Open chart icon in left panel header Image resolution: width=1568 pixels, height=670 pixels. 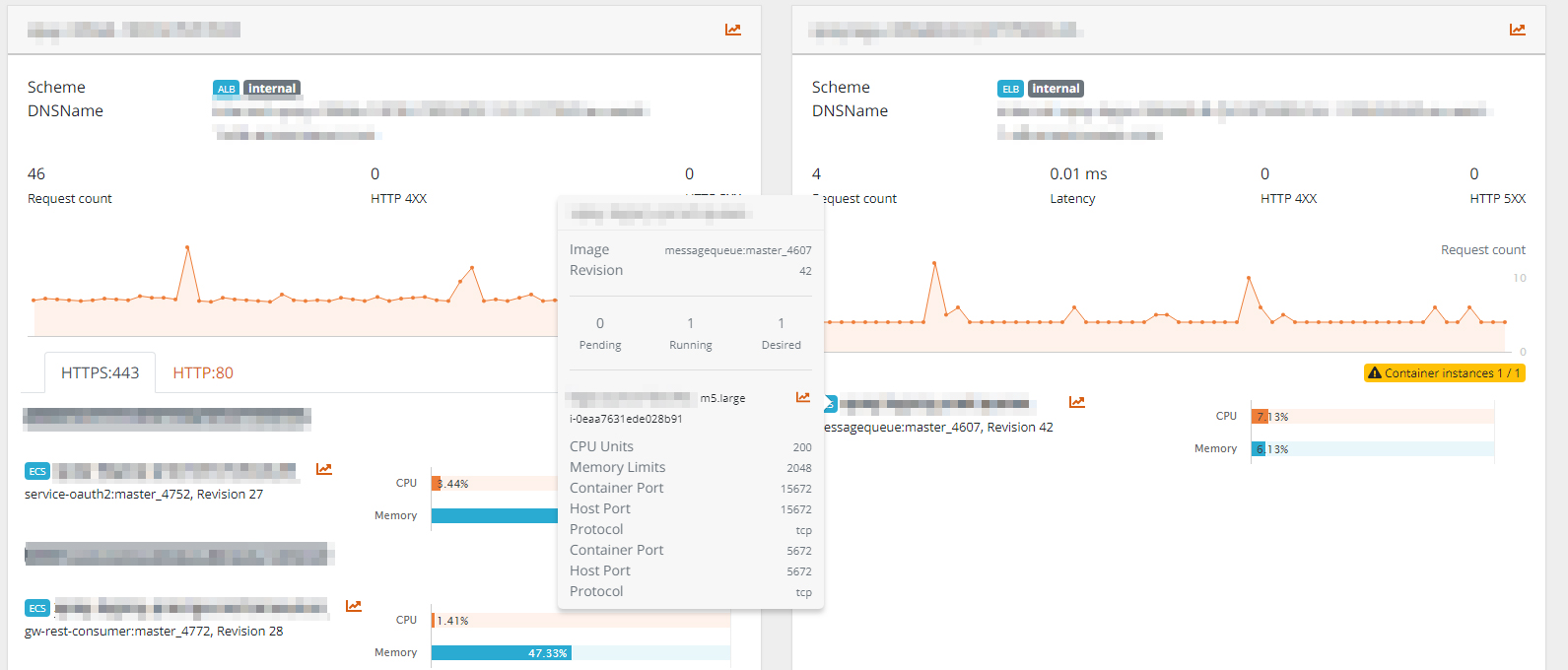click(733, 30)
